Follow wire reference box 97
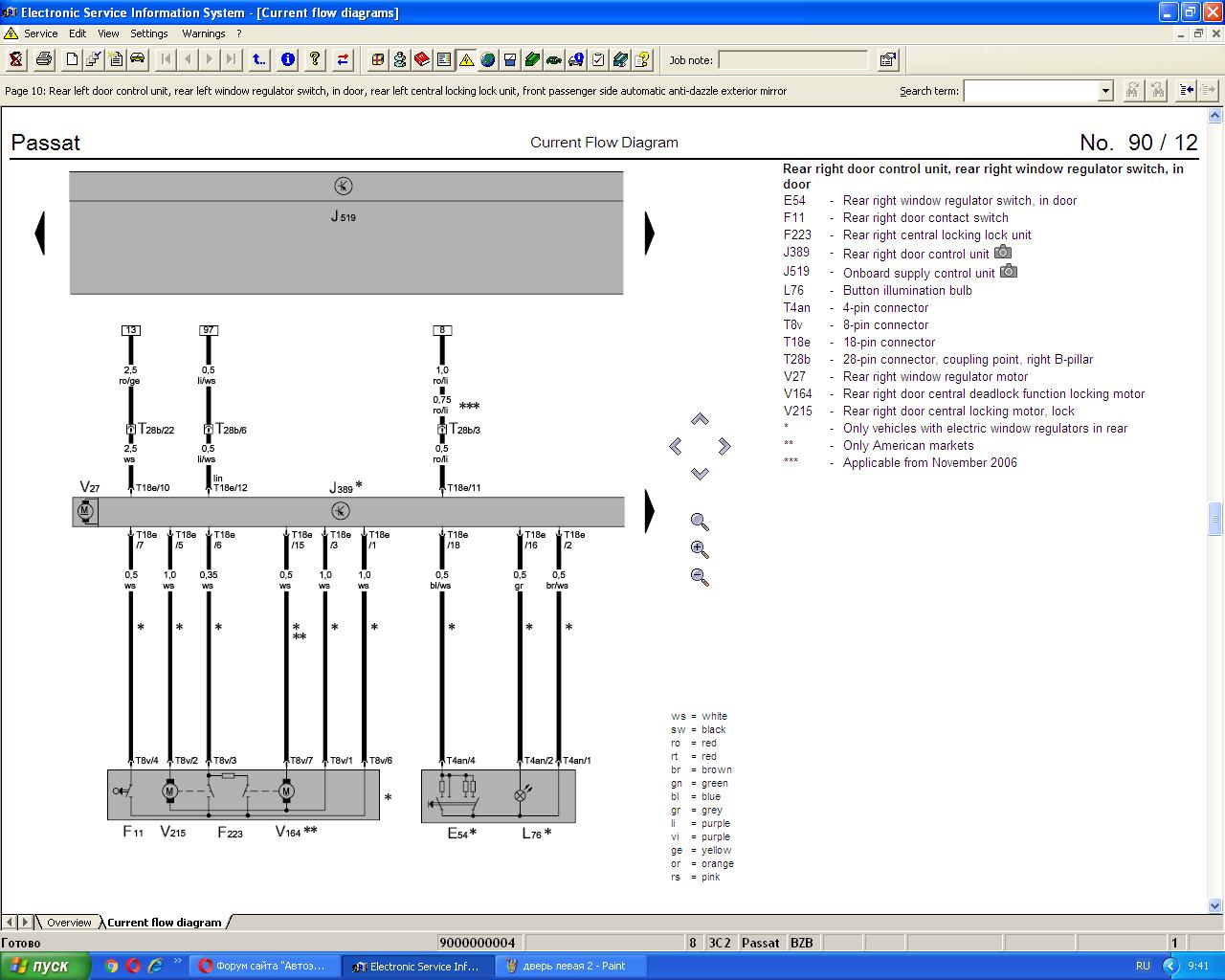 (x=209, y=330)
